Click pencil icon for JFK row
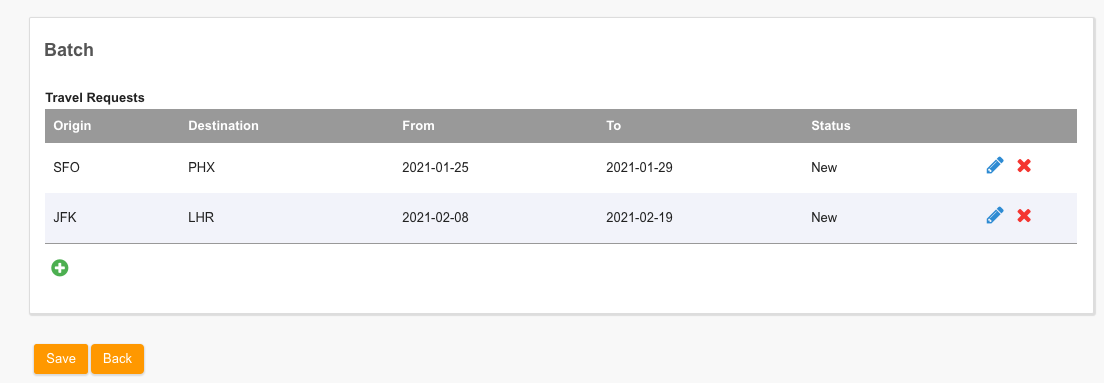The image size is (1104, 383). click(x=994, y=215)
